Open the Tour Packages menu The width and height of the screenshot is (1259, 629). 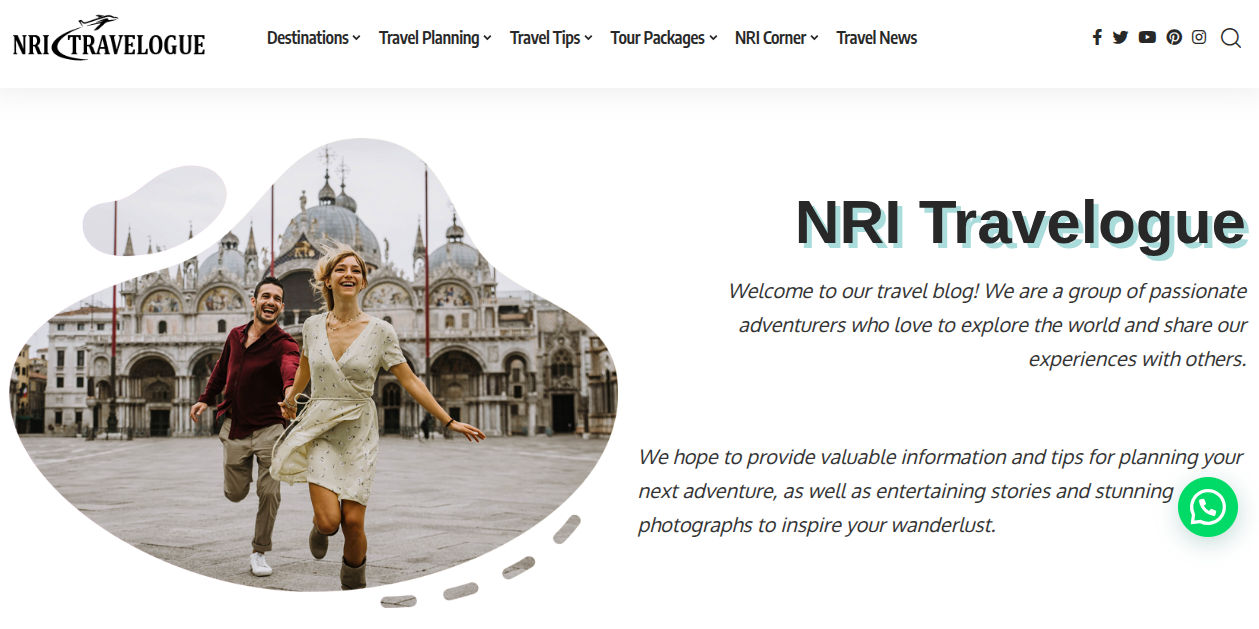tap(664, 38)
